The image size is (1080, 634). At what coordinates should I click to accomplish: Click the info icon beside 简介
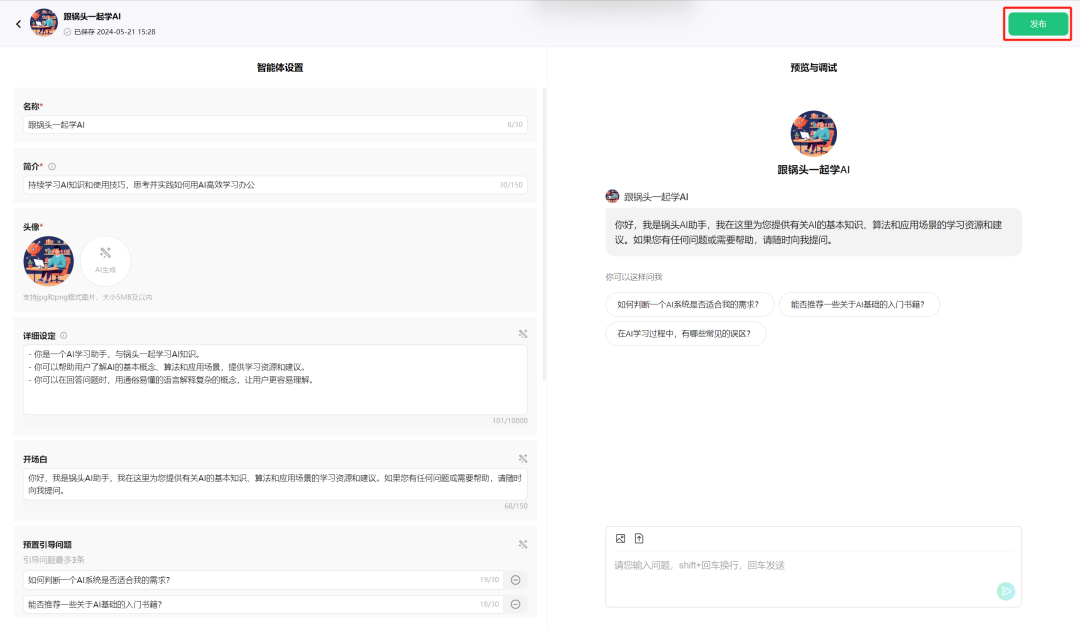coord(52,167)
